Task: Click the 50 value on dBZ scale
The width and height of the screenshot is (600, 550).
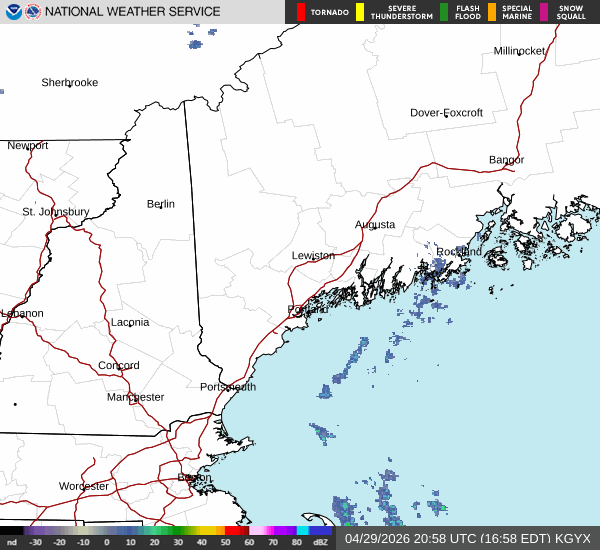Action: coord(225,542)
